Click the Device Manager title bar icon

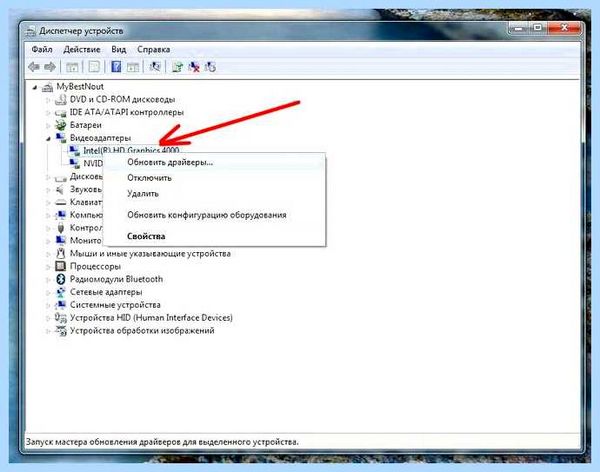[x=31, y=31]
